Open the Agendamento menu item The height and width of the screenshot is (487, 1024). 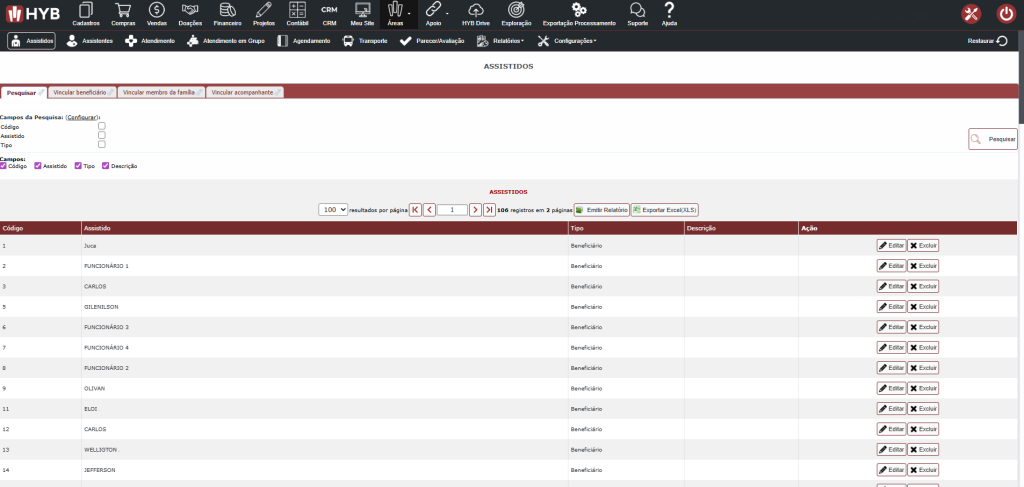click(x=305, y=41)
